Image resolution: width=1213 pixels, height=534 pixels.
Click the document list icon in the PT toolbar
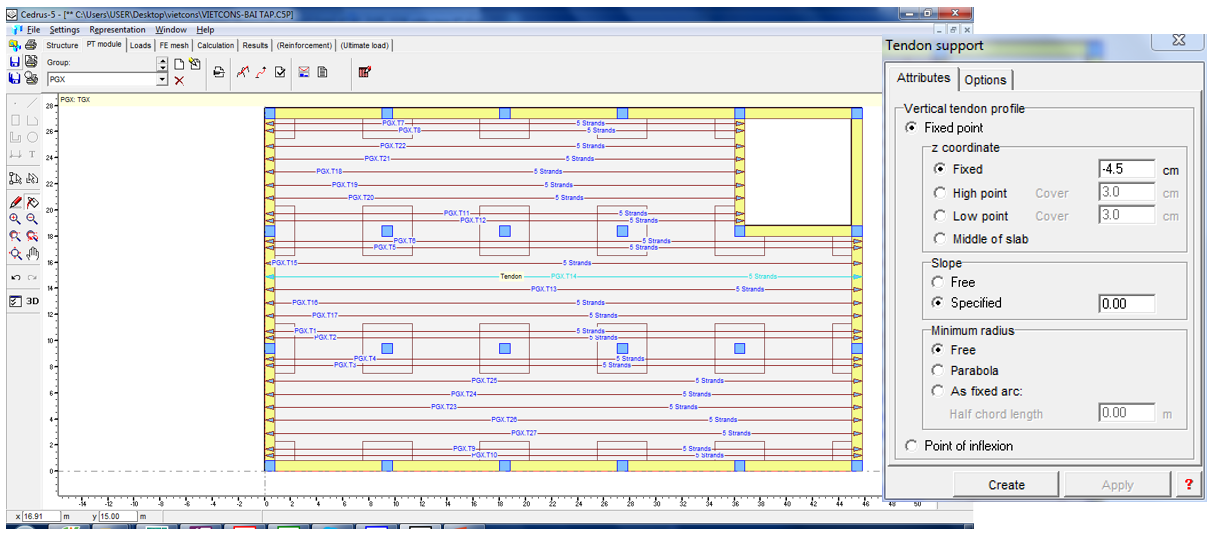click(323, 71)
